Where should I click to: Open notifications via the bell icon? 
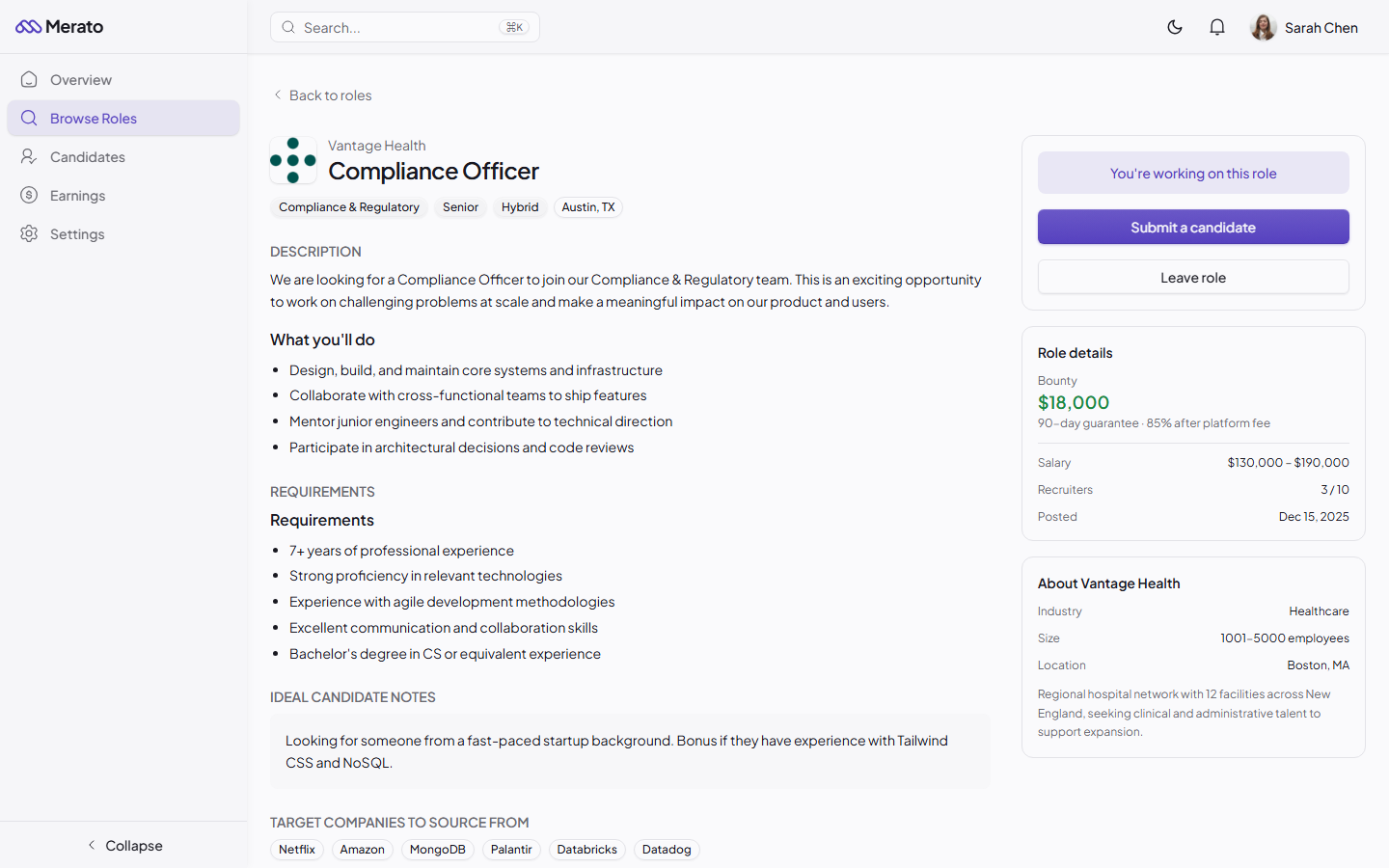[1217, 27]
